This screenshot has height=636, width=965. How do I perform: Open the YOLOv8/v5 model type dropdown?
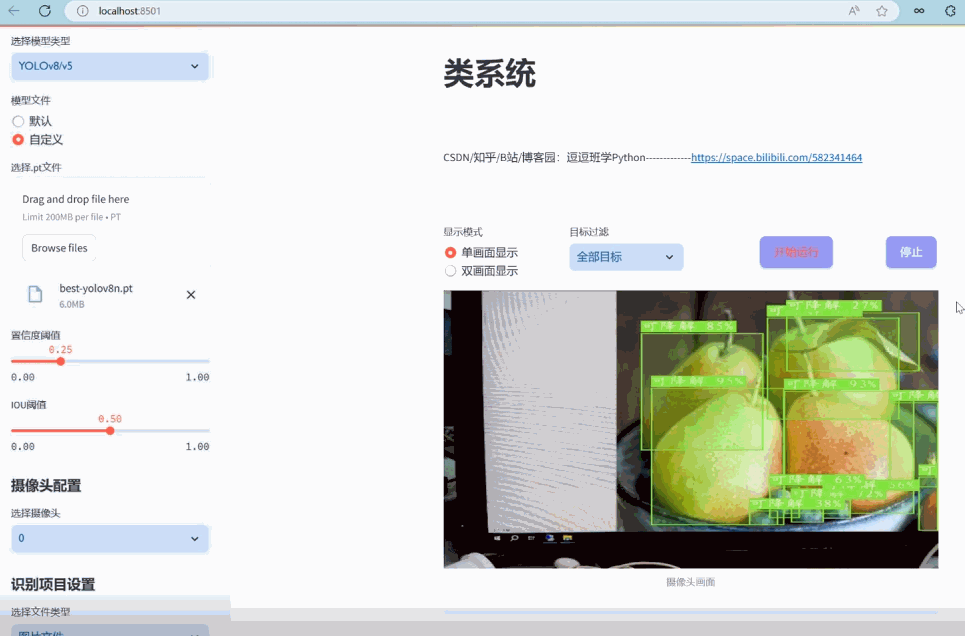pyautogui.click(x=110, y=66)
